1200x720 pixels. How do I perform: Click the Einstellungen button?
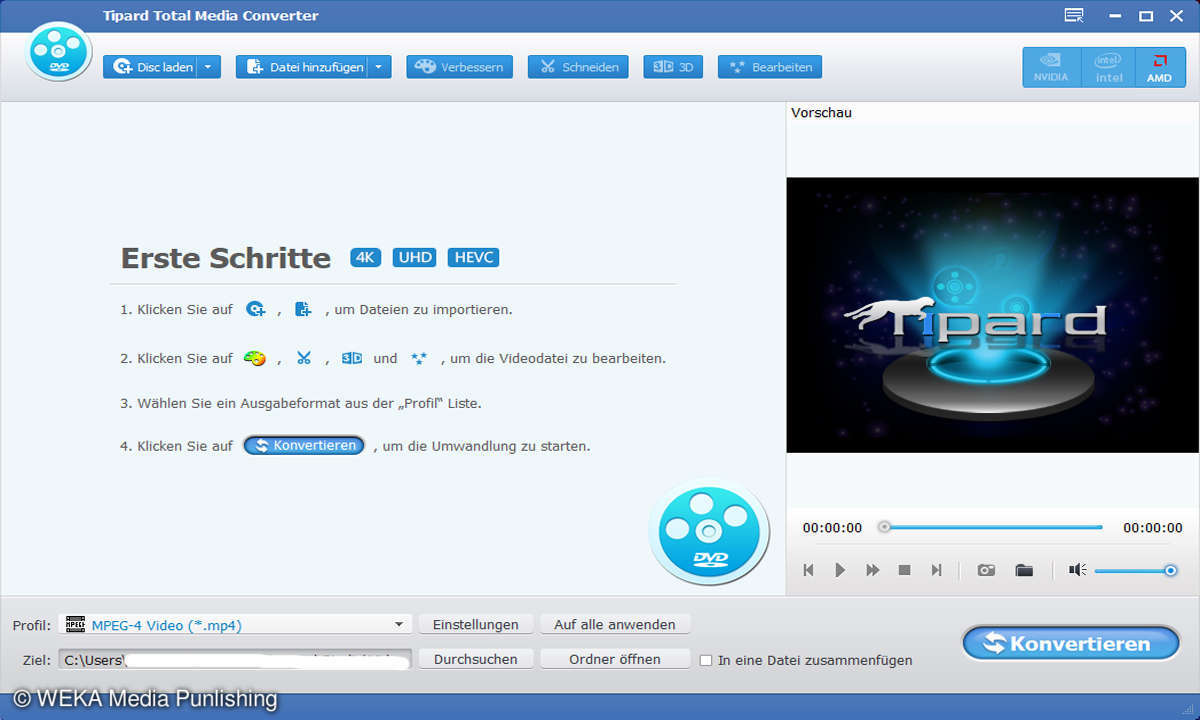point(476,625)
